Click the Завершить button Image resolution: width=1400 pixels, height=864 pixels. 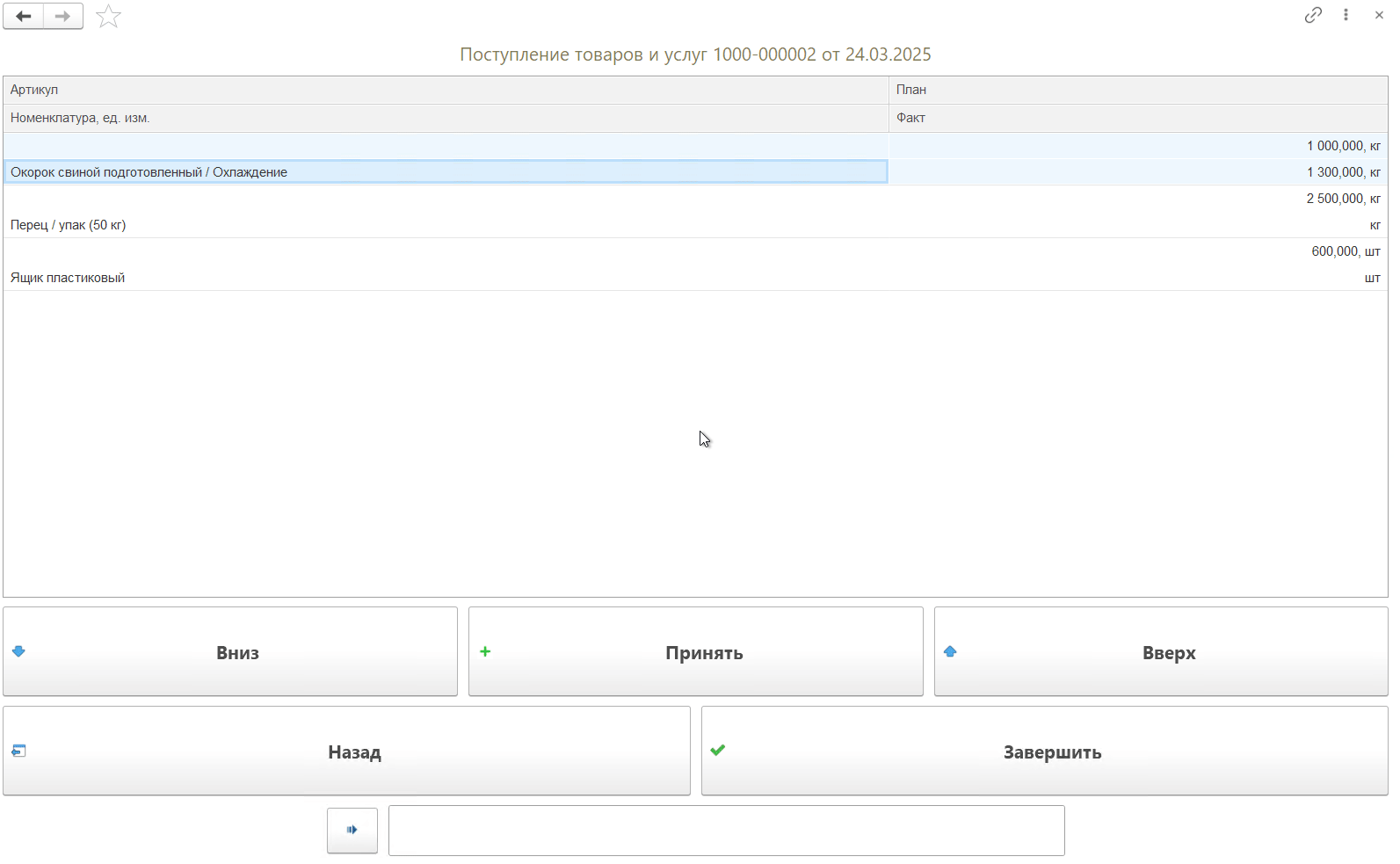click(x=1044, y=751)
